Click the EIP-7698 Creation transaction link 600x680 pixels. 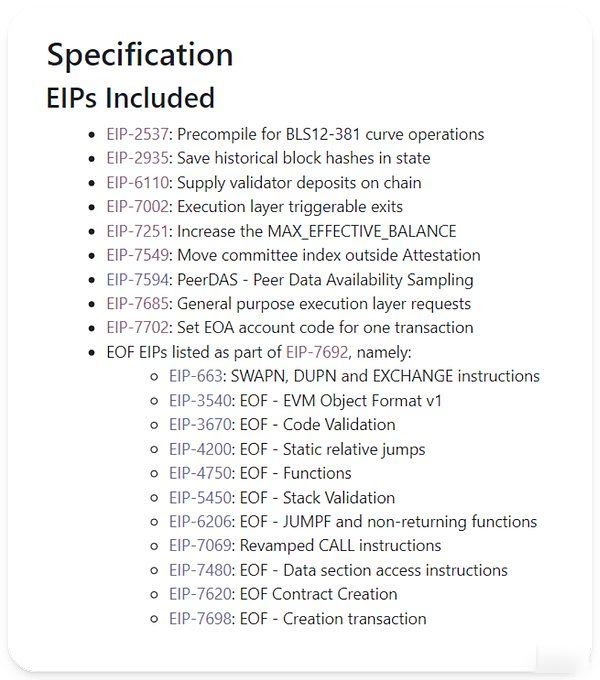[200, 618]
